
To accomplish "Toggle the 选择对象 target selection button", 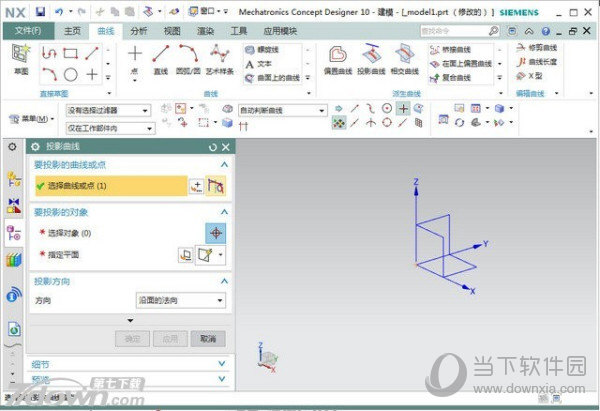I will [215, 233].
